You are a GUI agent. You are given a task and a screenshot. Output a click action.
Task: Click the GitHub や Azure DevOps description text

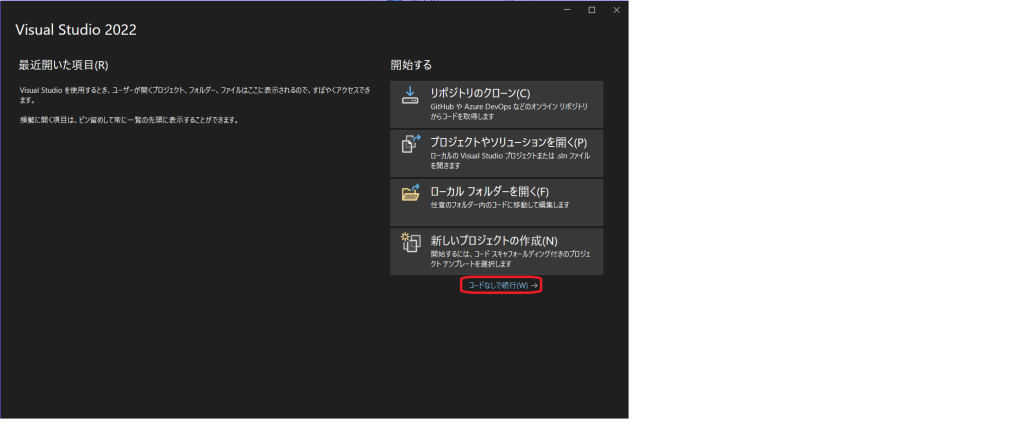[x=508, y=110]
